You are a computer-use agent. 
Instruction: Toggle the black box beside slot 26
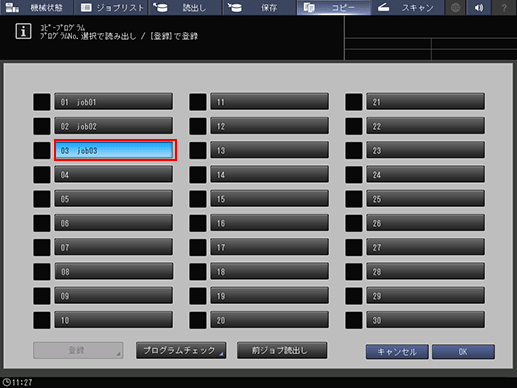tap(354, 223)
